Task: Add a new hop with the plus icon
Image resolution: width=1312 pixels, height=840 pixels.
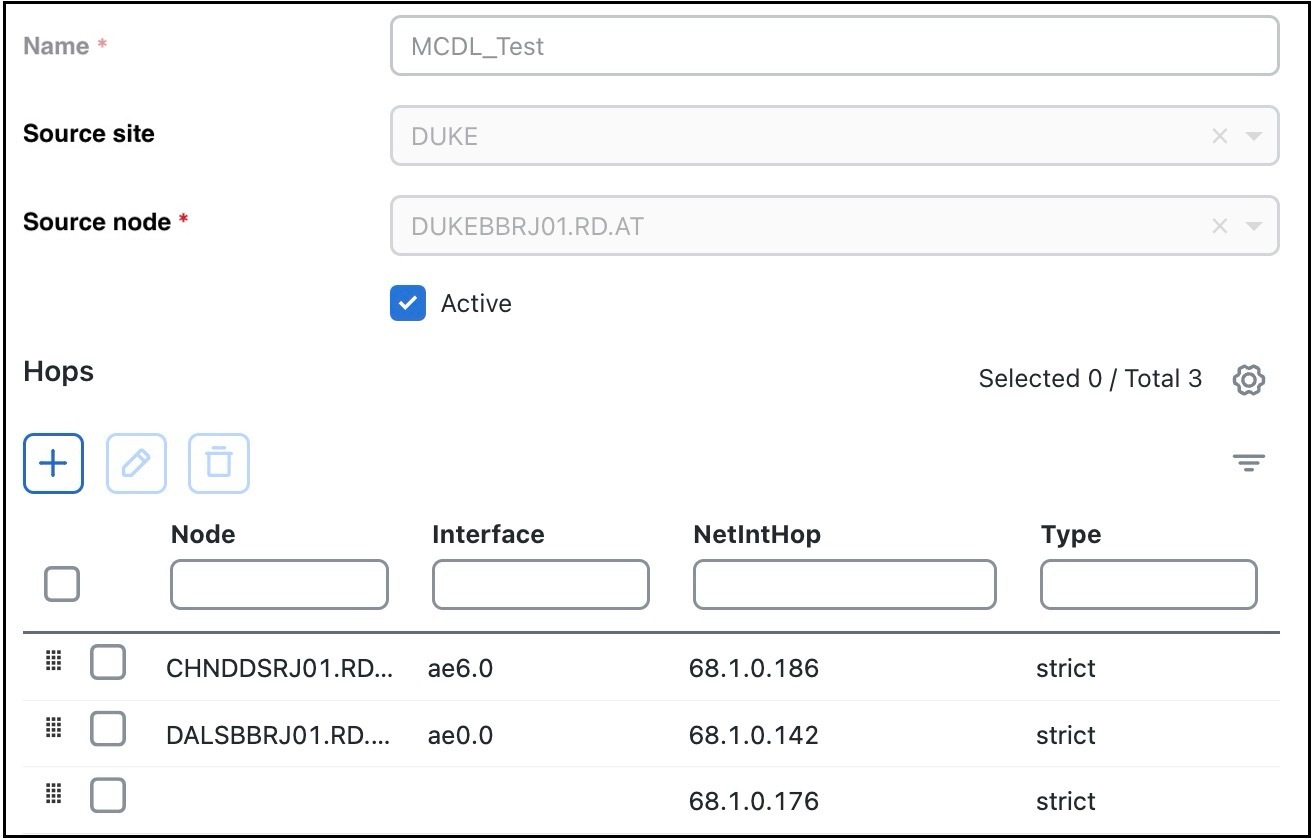Action: [x=52, y=463]
